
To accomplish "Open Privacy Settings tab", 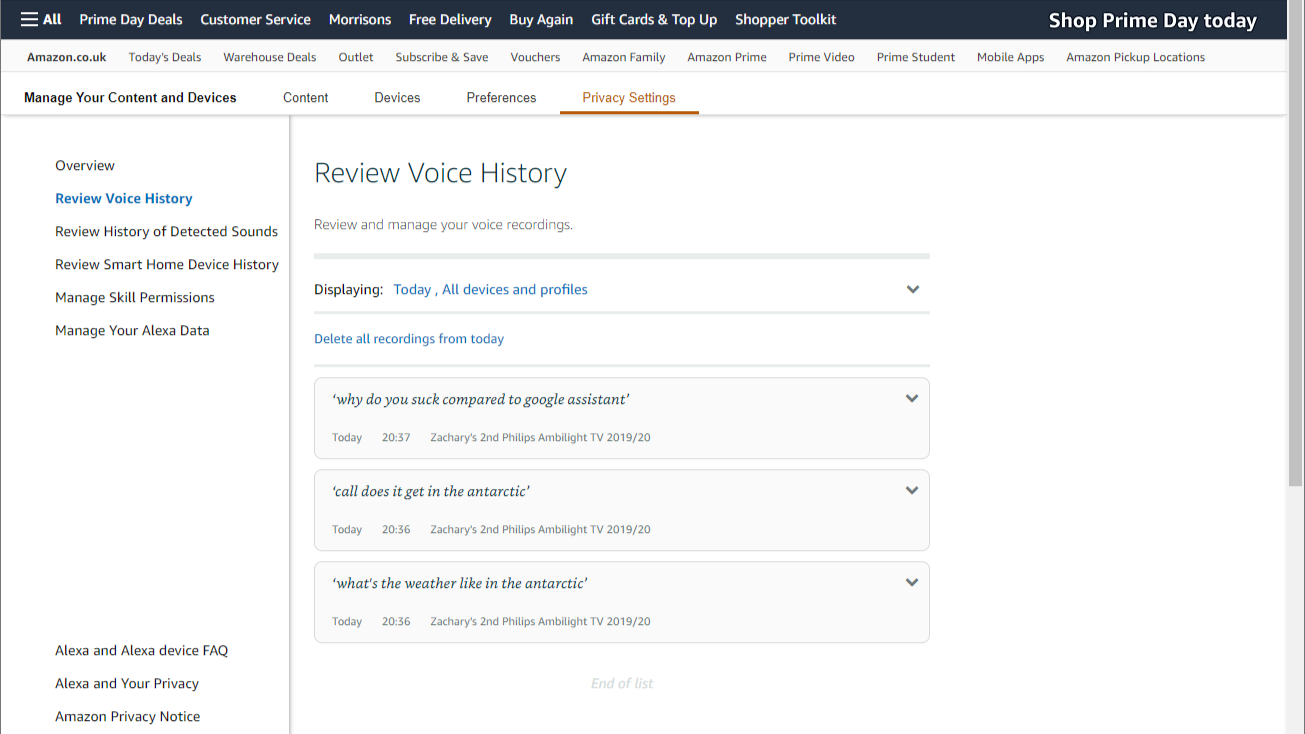I will tap(629, 98).
